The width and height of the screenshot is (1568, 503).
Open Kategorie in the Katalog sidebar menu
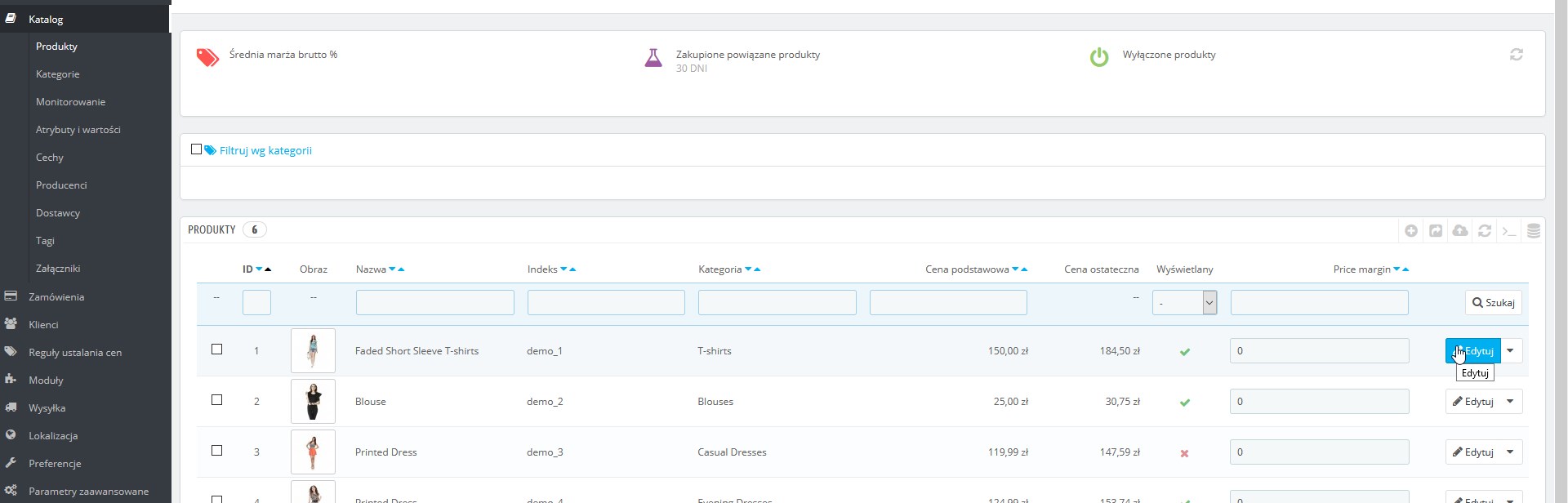[x=58, y=74]
